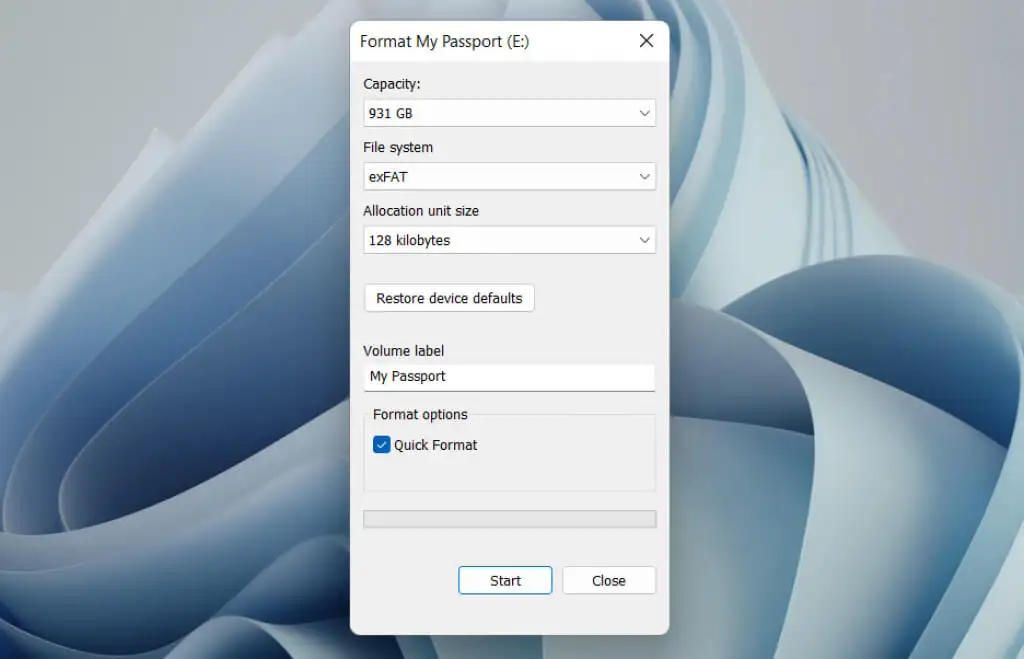Close the Format My Passport dialog
The image size is (1024, 659).
[646, 41]
